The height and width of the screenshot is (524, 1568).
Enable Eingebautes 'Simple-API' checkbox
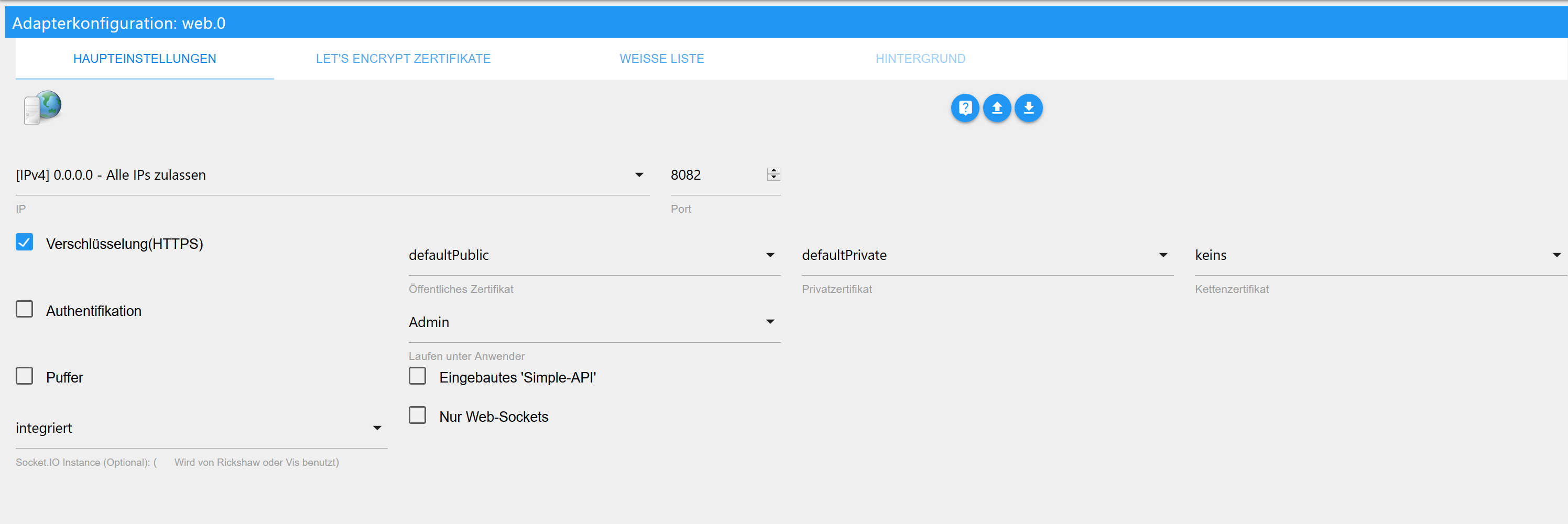click(418, 376)
